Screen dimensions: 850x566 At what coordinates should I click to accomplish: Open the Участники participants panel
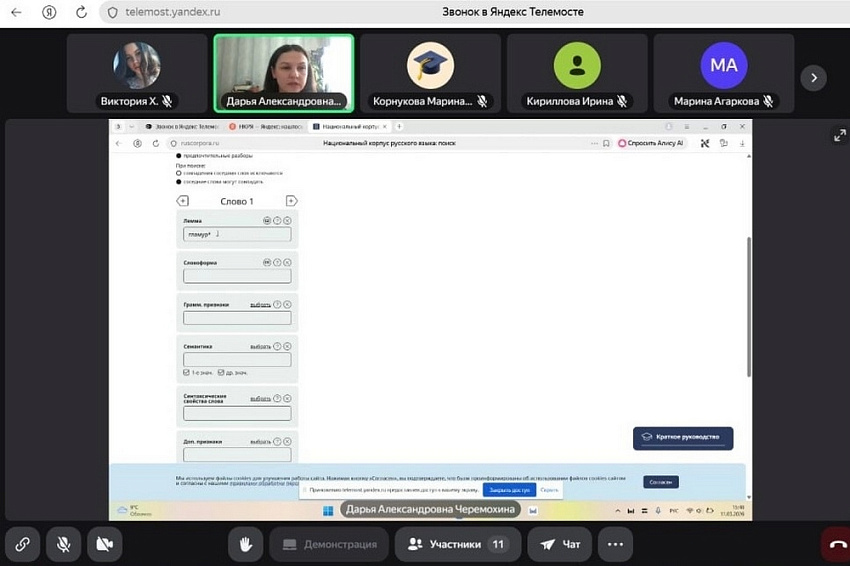click(455, 544)
